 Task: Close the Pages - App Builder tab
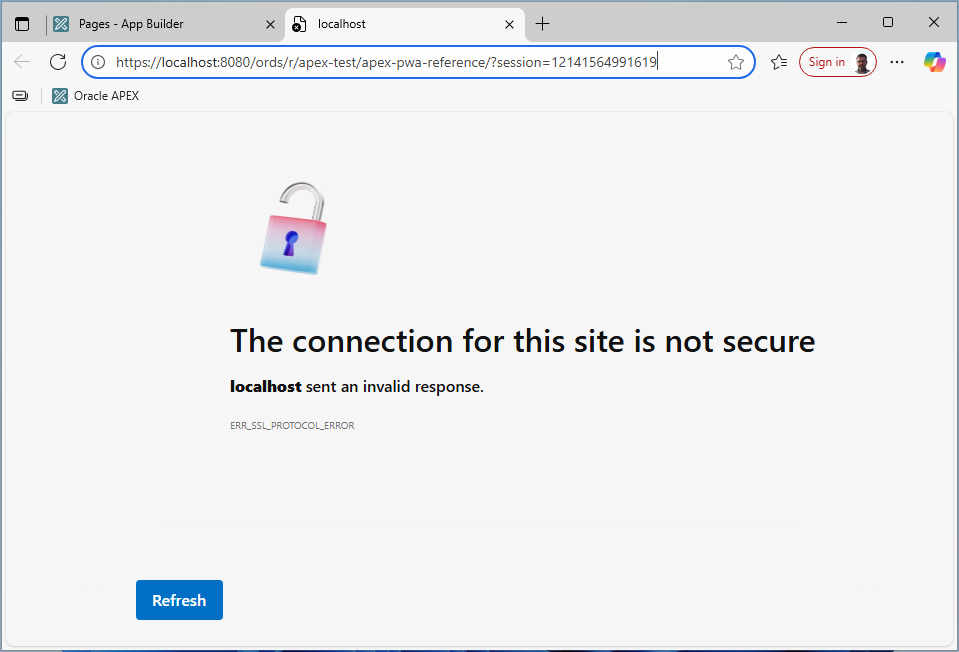[x=270, y=24]
